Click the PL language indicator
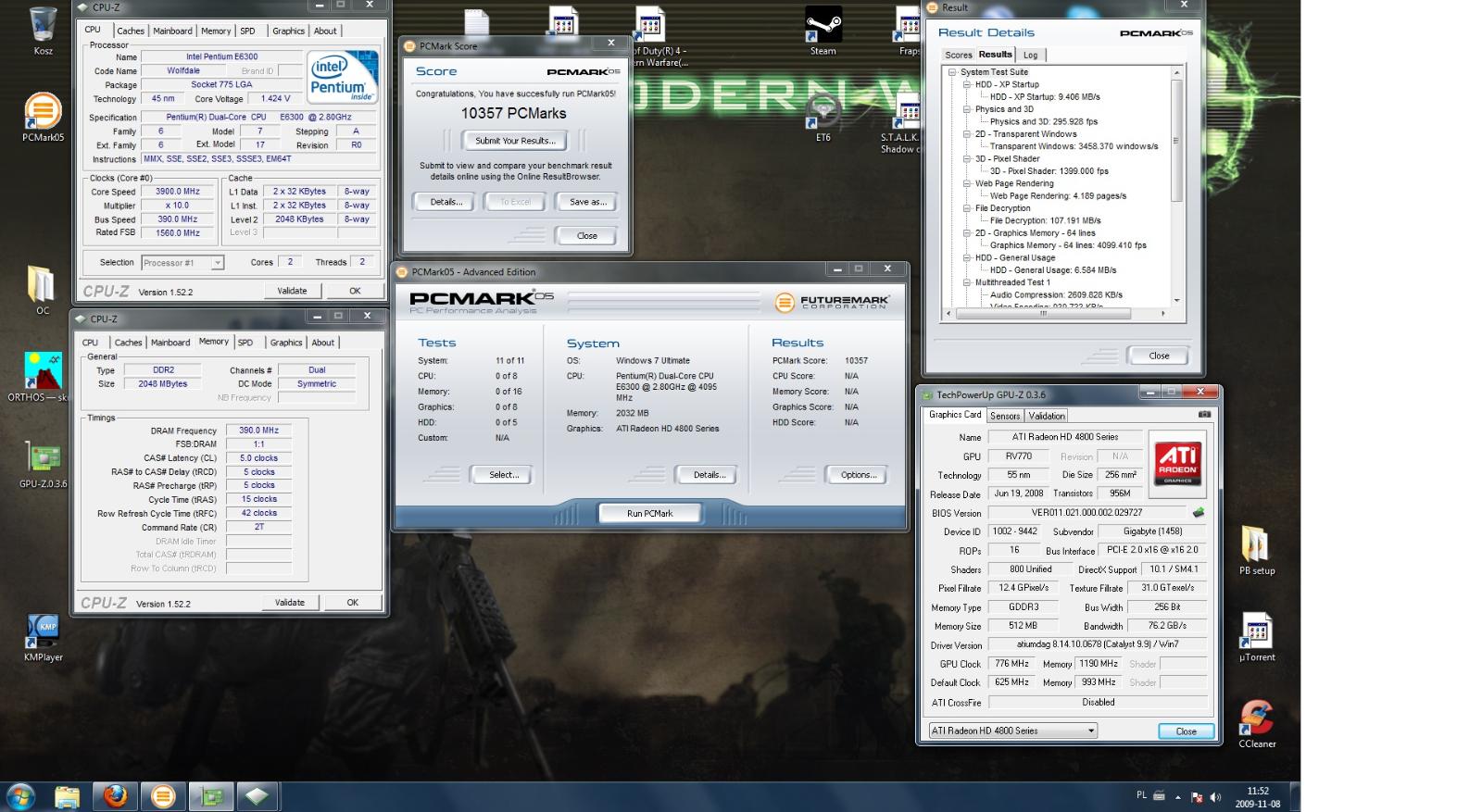This screenshot has height=812, width=1482. coord(1141,795)
